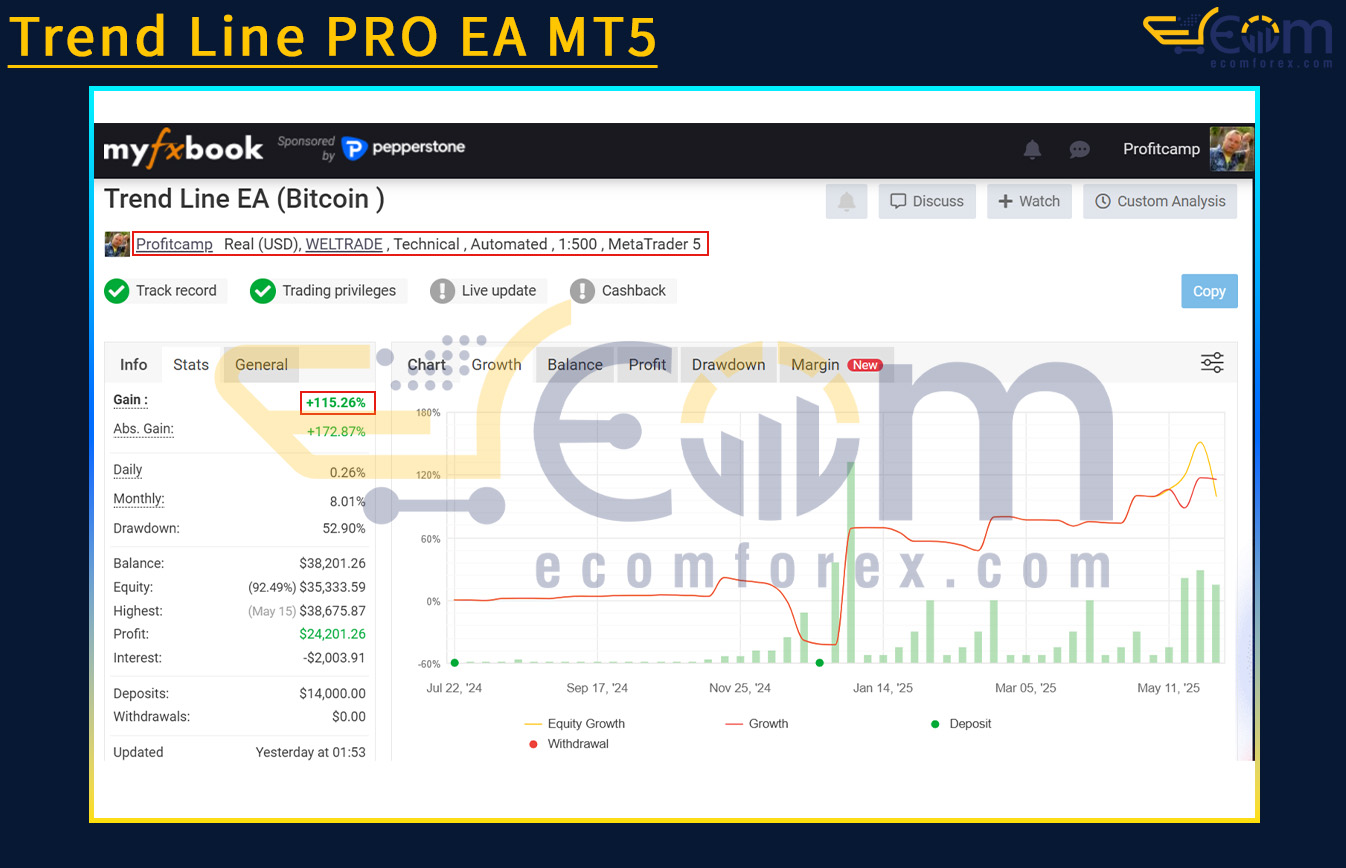This screenshot has height=868, width=1346.
Task: Switch to the Stats tab
Action: pyautogui.click(x=191, y=365)
